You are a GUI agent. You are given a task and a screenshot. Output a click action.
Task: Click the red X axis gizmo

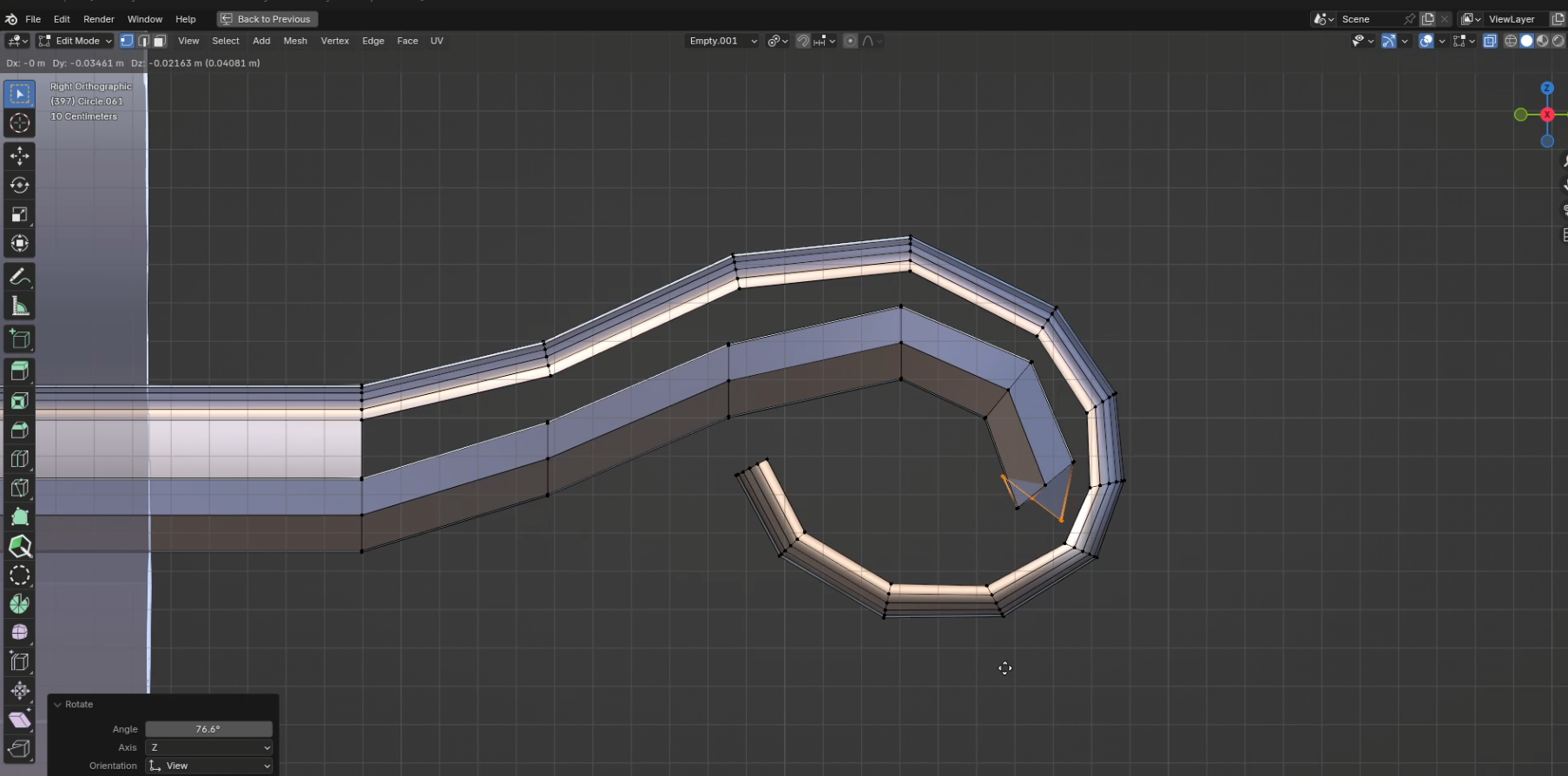pyautogui.click(x=1547, y=115)
